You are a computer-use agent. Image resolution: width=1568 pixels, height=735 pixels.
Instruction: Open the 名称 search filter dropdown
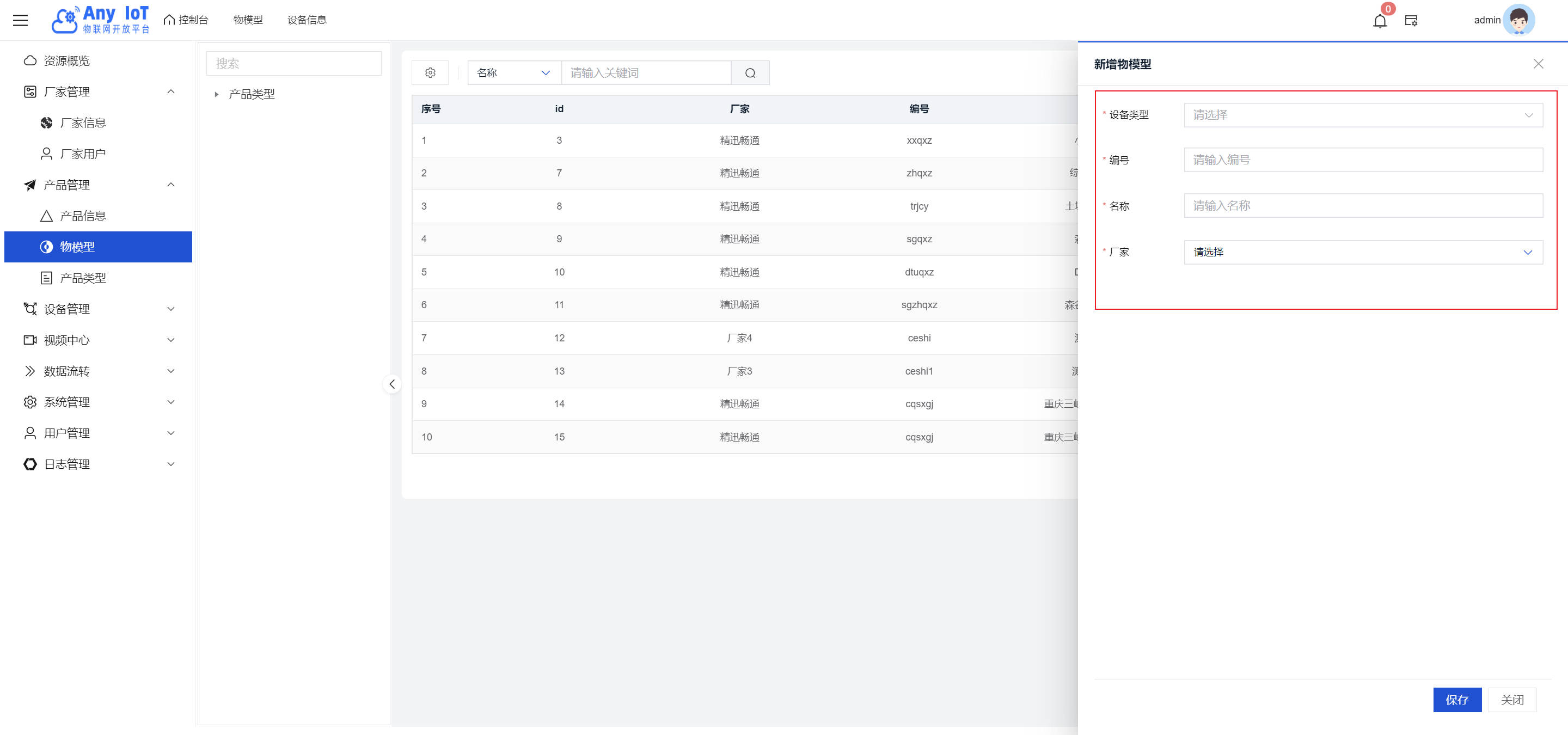pyautogui.click(x=513, y=73)
